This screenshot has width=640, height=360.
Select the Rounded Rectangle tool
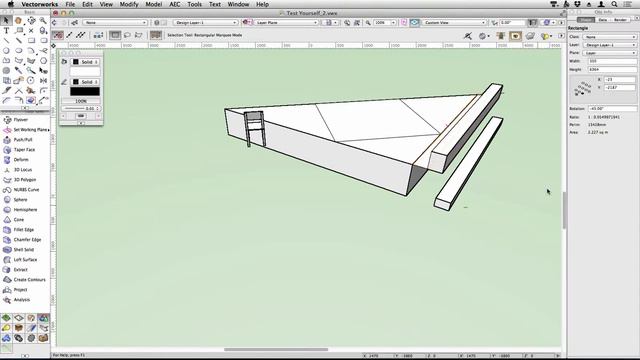[x=43, y=40]
